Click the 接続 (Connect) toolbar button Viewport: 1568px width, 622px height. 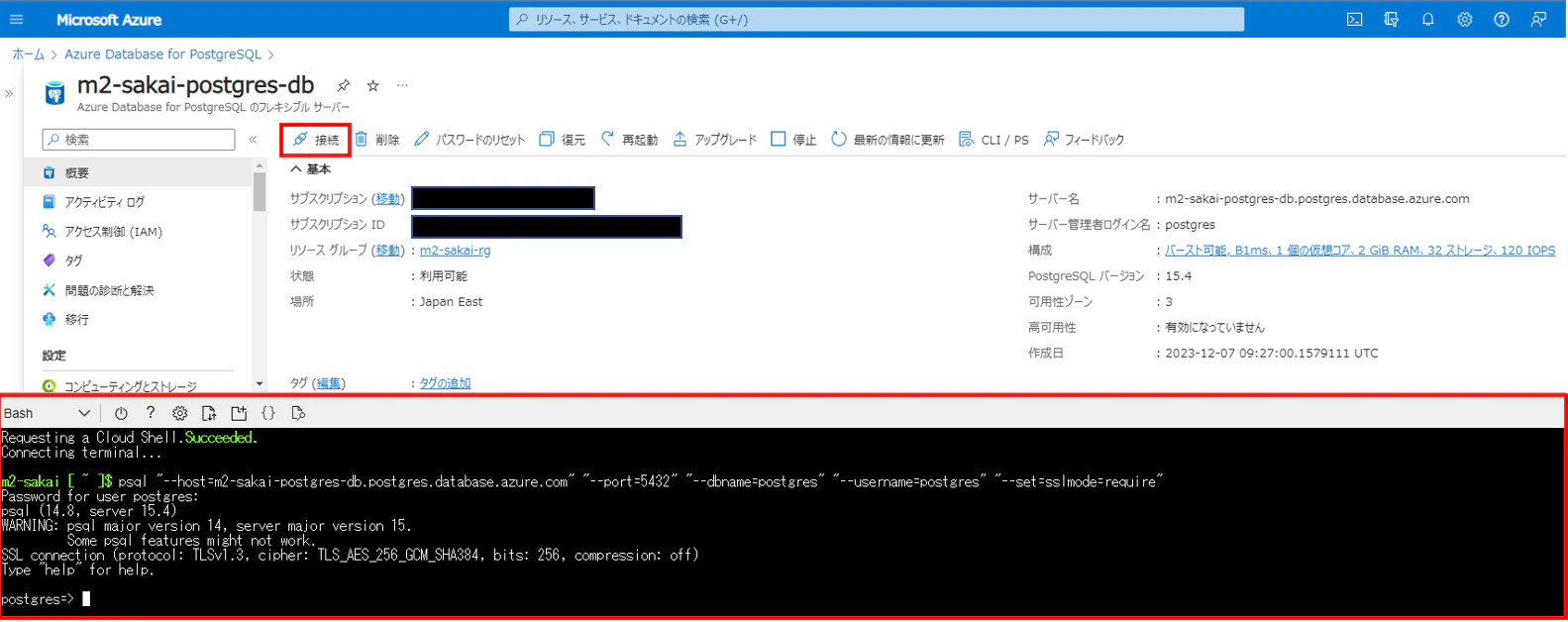(x=316, y=140)
